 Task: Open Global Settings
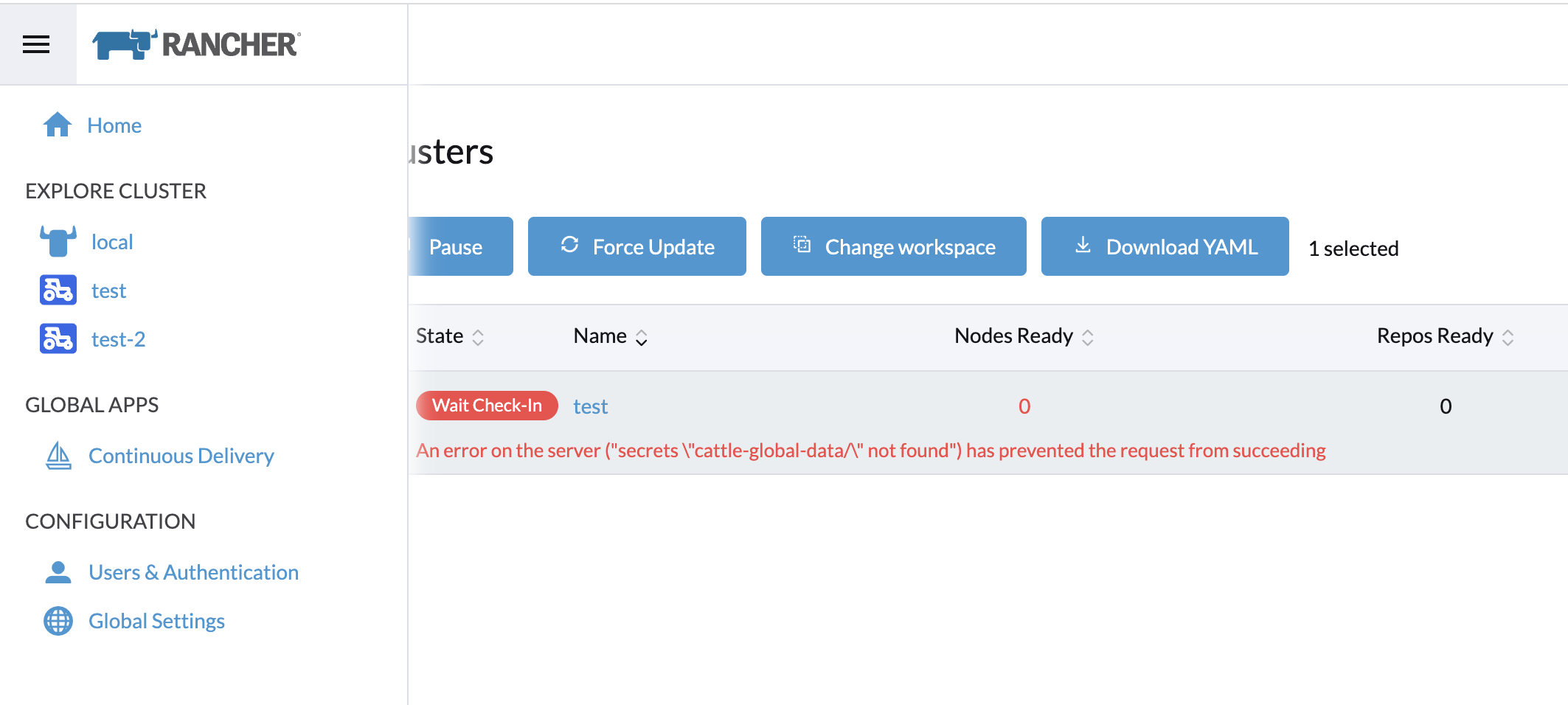coord(156,621)
